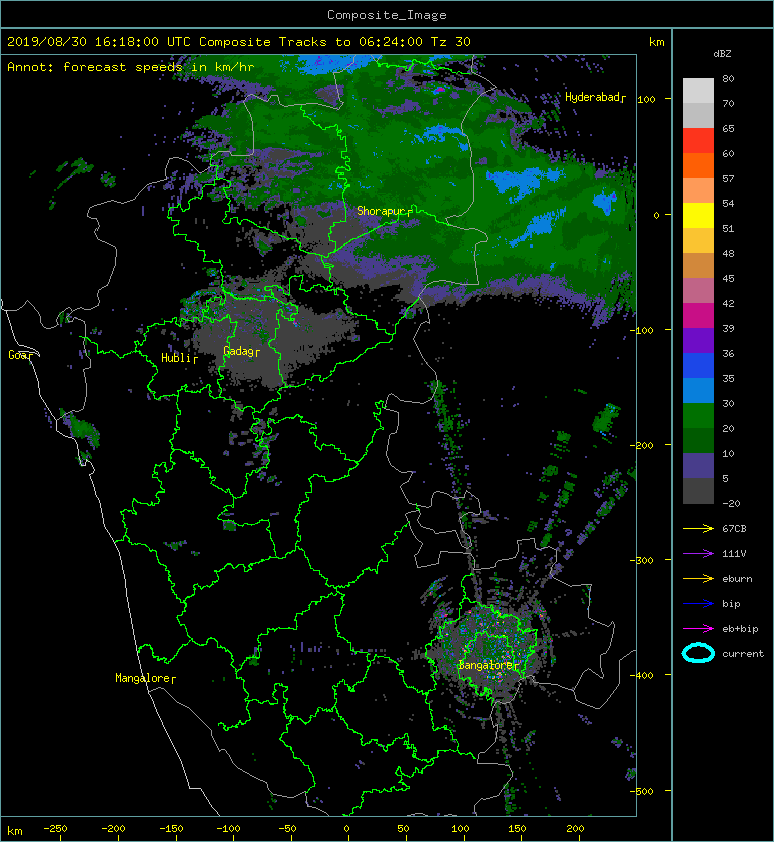Click the -20 dBZ scale value
Screen dimensions: 774x842
click(x=731, y=503)
